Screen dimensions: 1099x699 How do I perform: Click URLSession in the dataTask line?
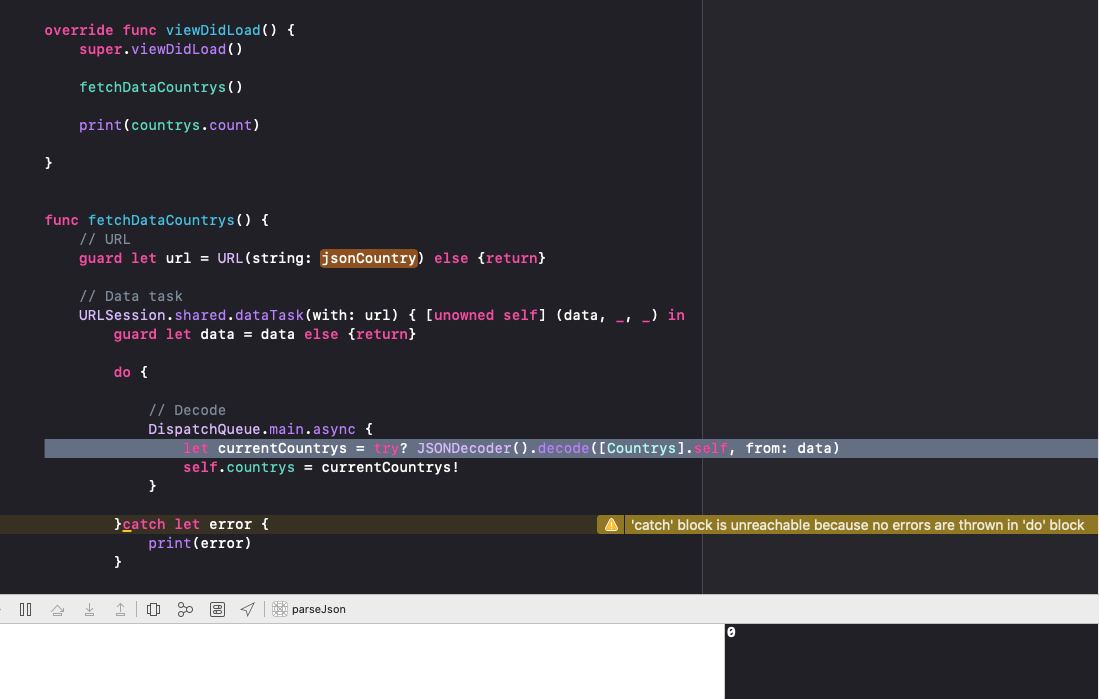(122, 315)
